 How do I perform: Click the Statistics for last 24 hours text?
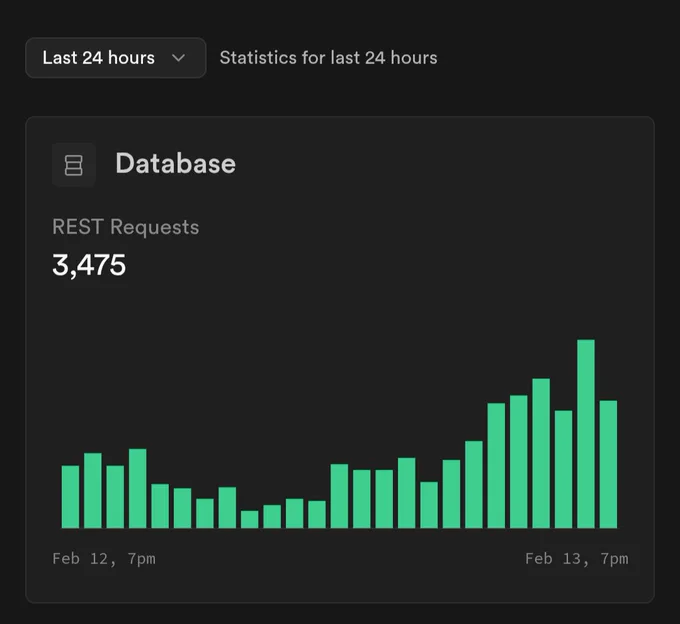[x=328, y=58]
